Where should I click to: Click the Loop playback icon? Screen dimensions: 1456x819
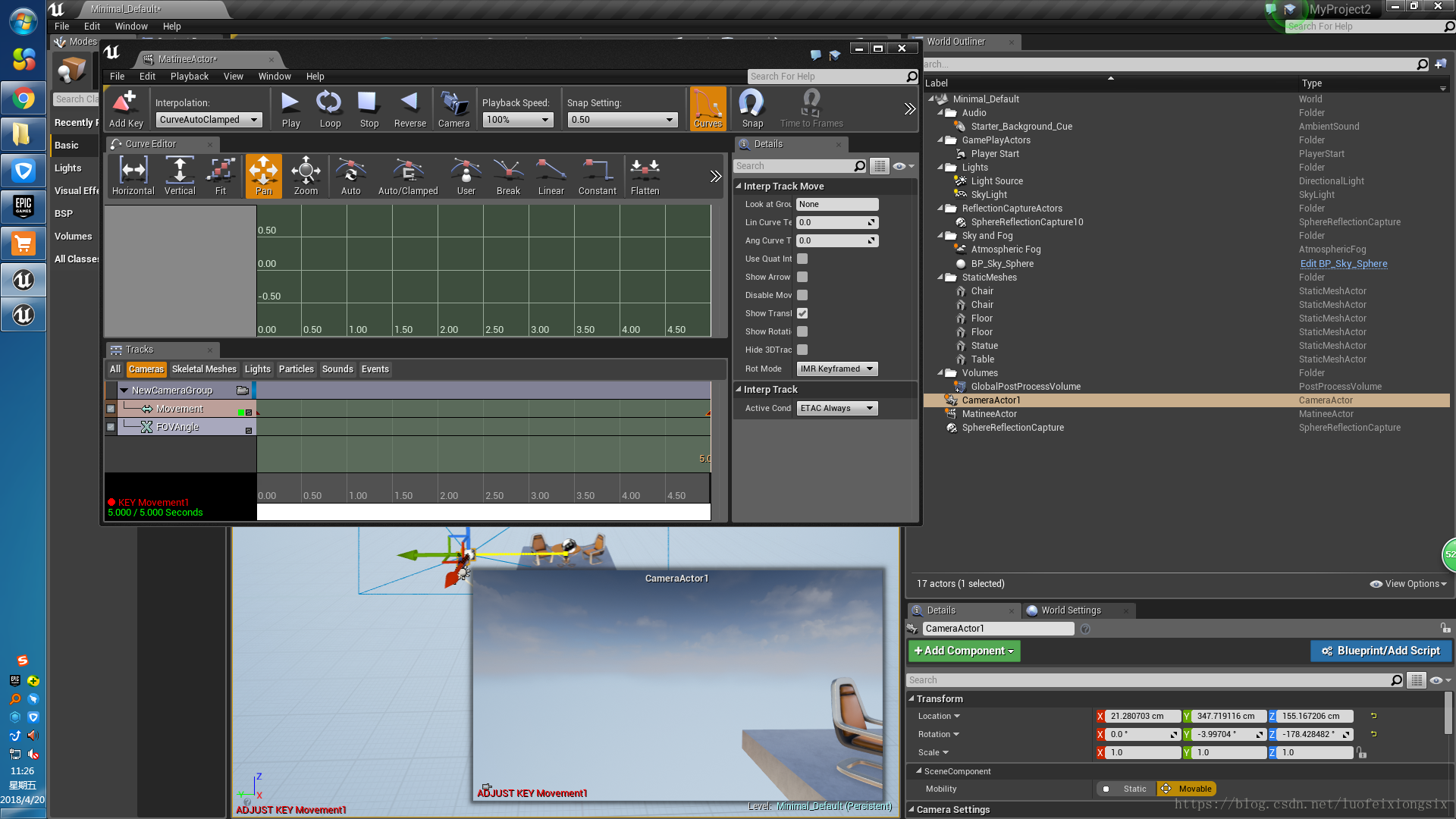(330, 108)
